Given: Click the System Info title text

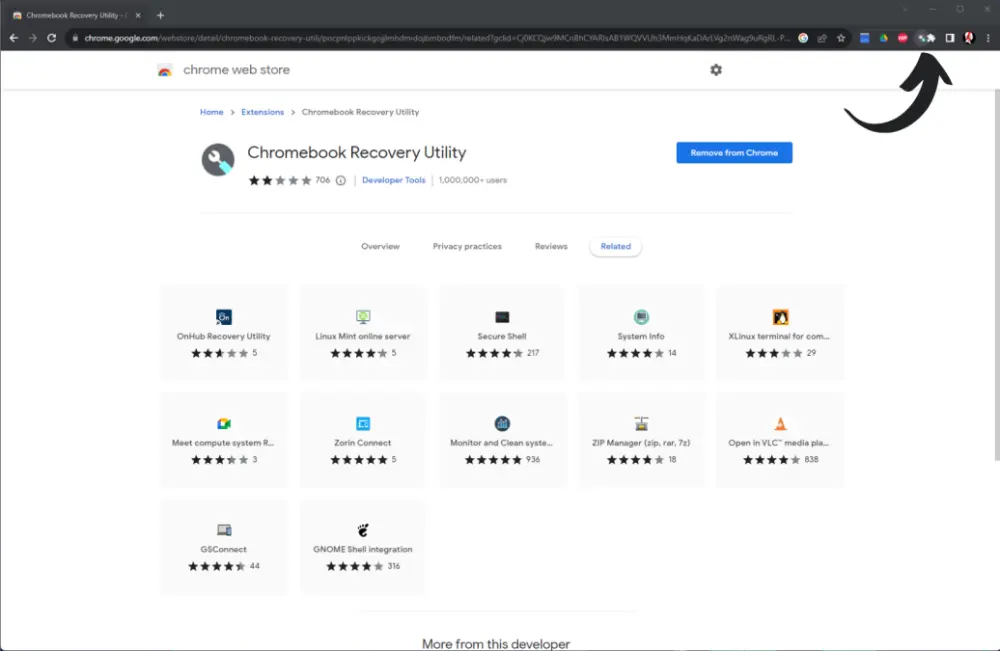Looking at the screenshot, I should tap(641, 336).
